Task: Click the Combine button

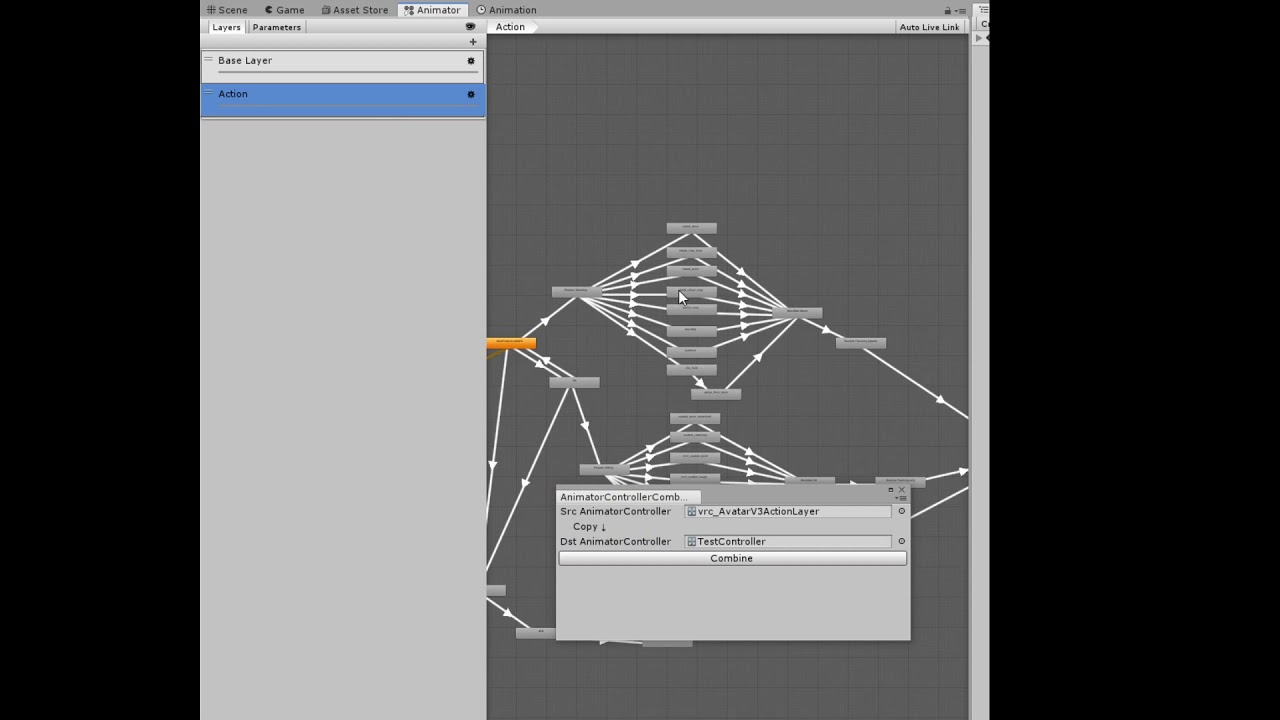Action: click(732, 558)
